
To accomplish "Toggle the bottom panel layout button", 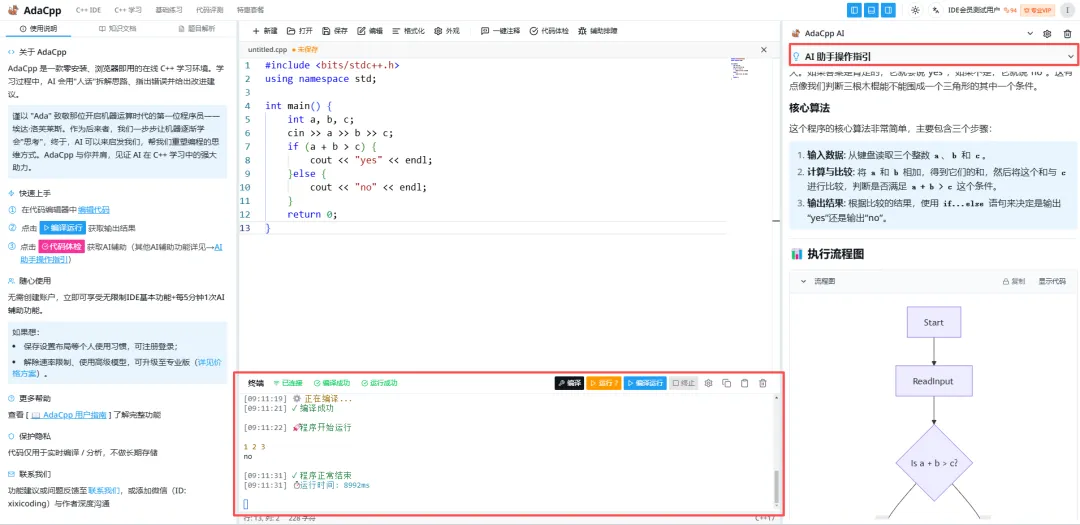I will pos(872,10).
